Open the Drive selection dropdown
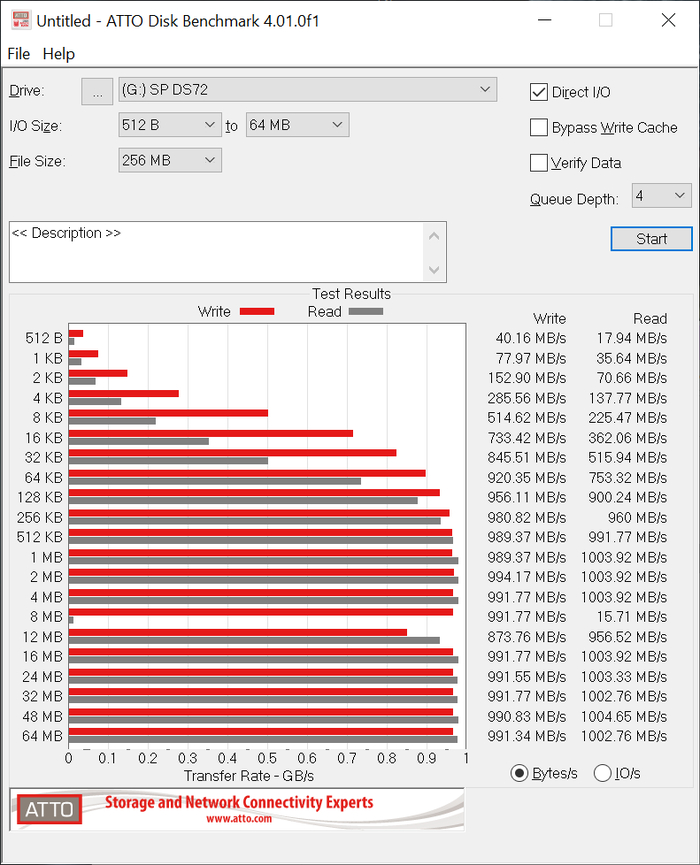 click(307, 90)
